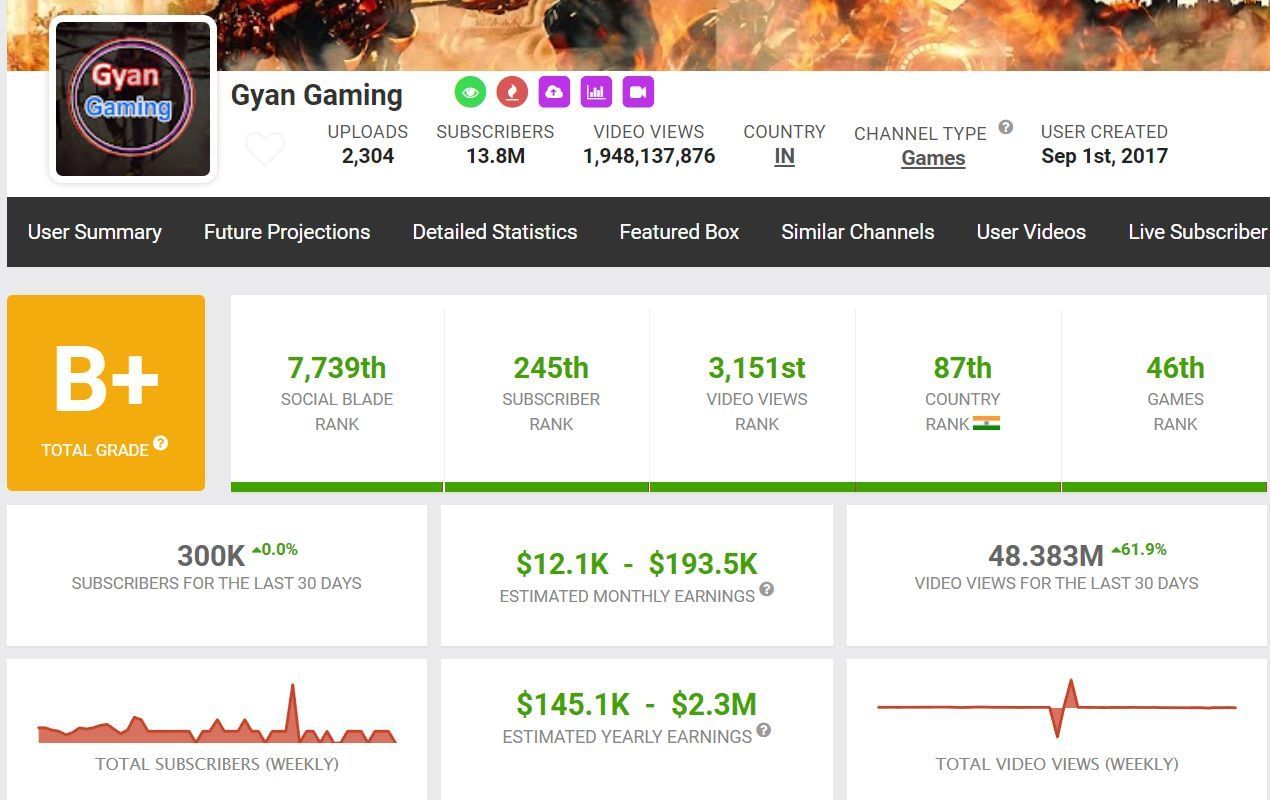Select the Featured Box tab
Viewport: 1270px width, 800px height.
tap(679, 232)
